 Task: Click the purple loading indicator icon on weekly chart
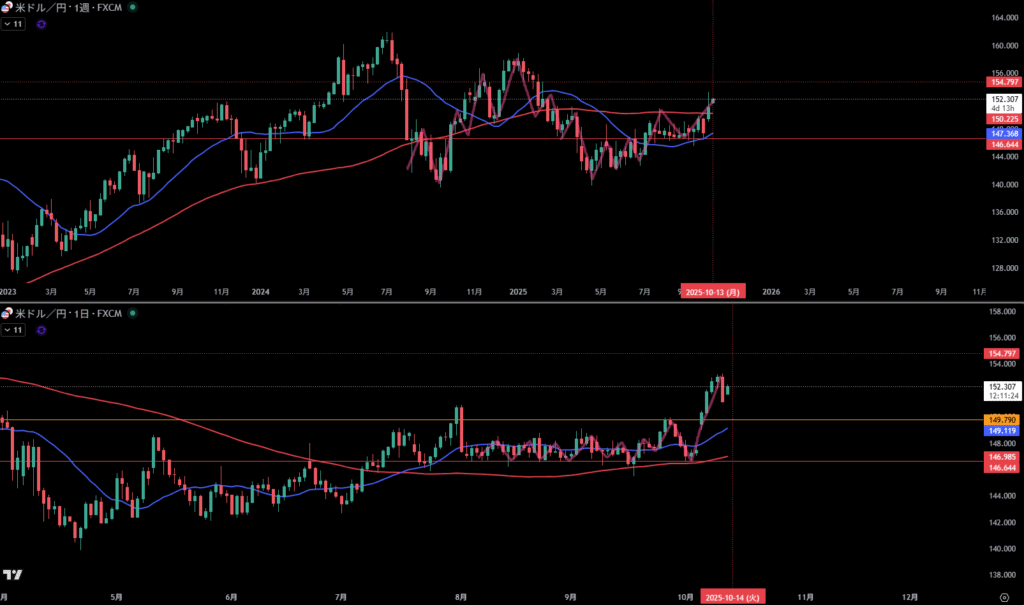[40, 23]
